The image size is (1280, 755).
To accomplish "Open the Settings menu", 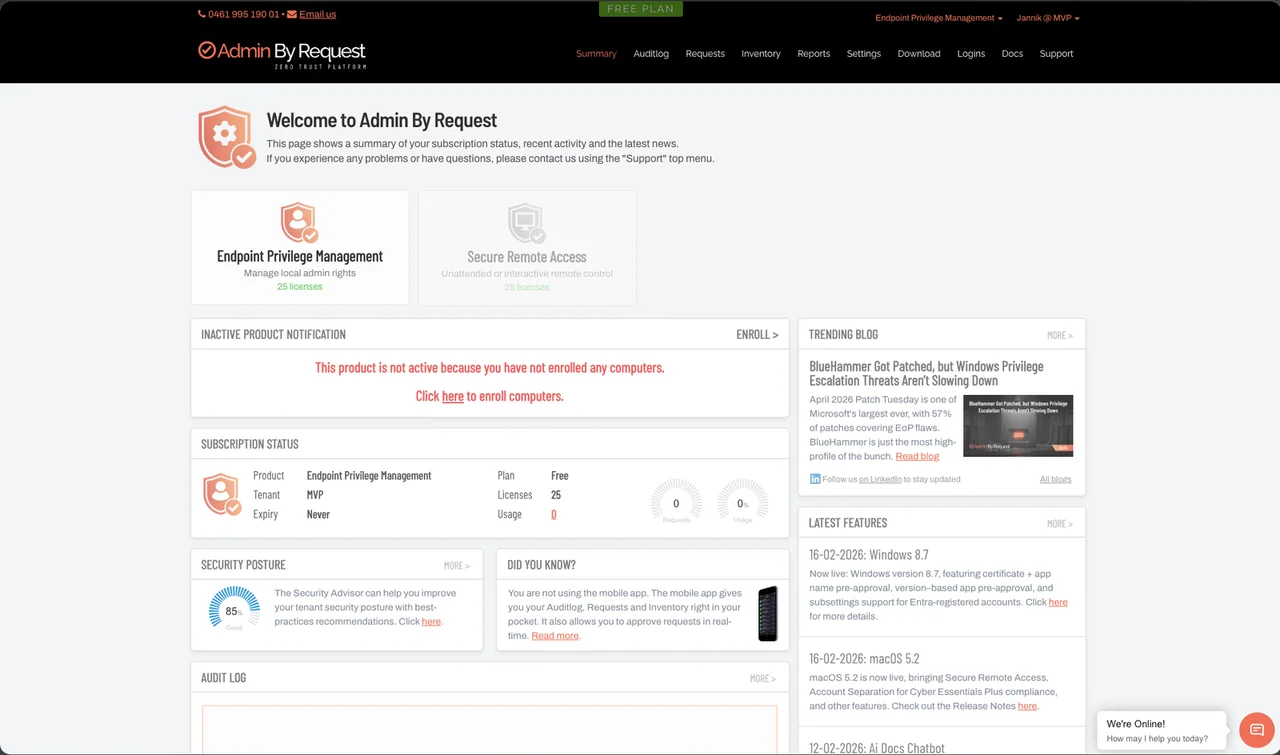I will tap(864, 54).
